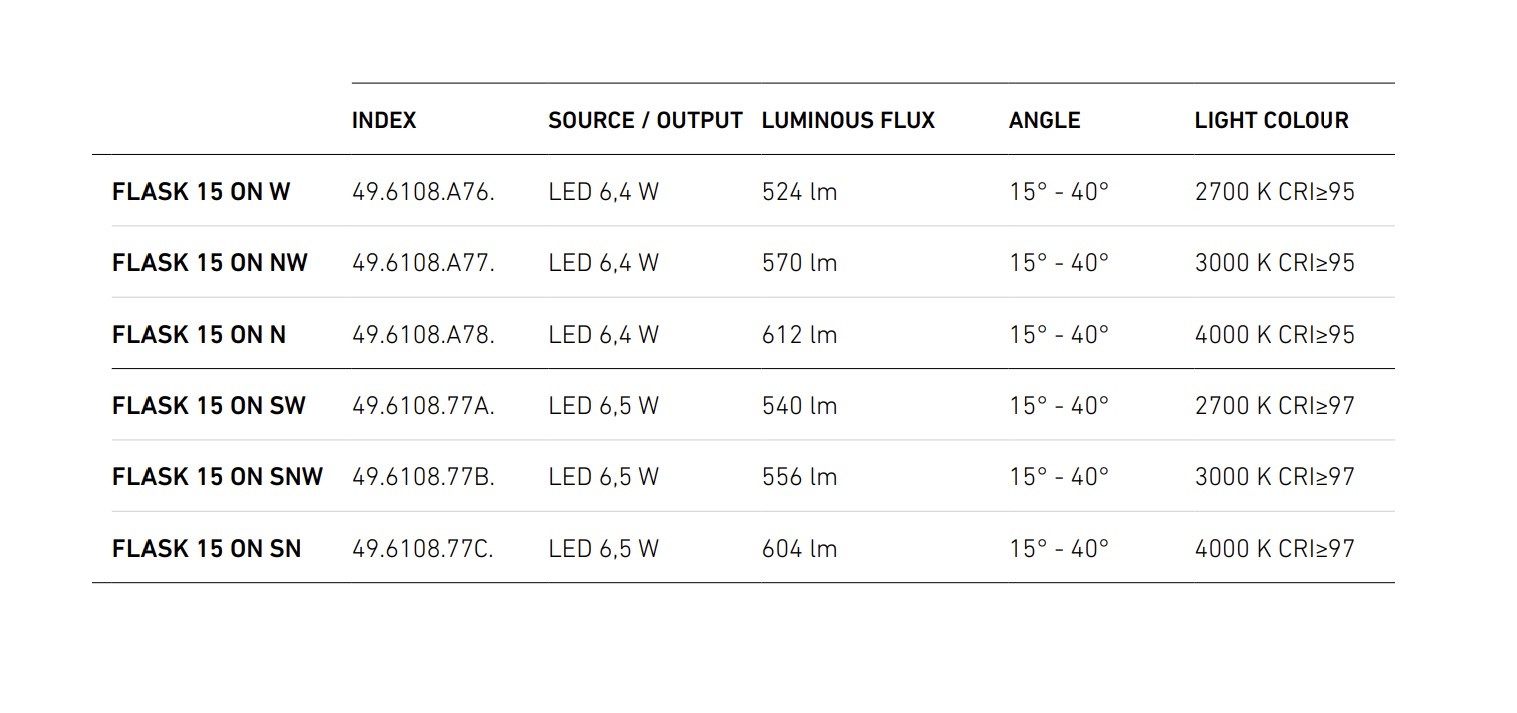Click the ANGLE column header
Screen dimensions: 1517x713
coord(1044,121)
